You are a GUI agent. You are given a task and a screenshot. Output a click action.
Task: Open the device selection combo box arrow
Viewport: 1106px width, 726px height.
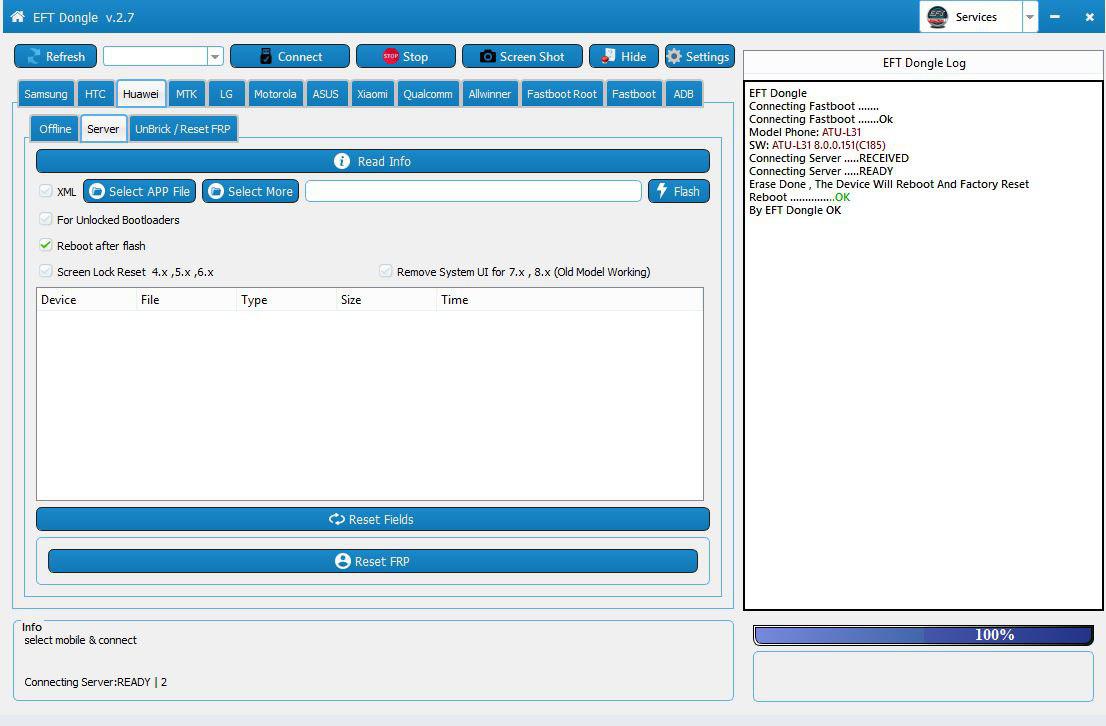(x=214, y=56)
